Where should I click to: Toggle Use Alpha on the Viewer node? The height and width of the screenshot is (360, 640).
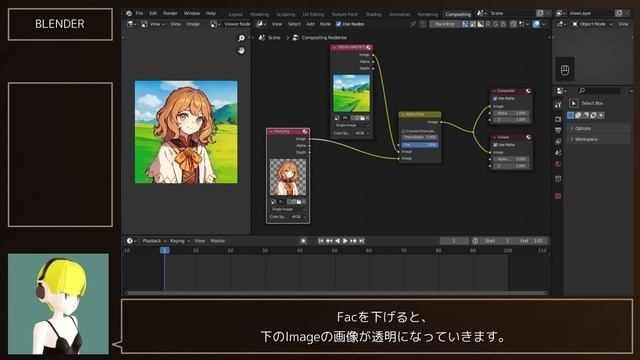coord(495,145)
